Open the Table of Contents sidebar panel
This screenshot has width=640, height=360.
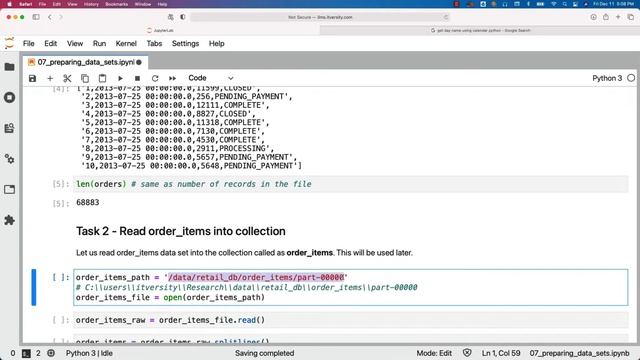click(x=9, y=128)
